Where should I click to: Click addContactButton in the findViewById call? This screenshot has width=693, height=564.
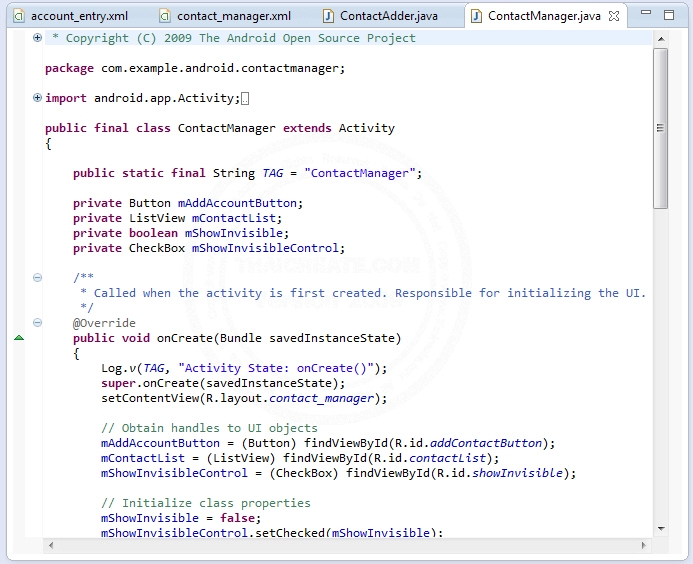(486, 443)
